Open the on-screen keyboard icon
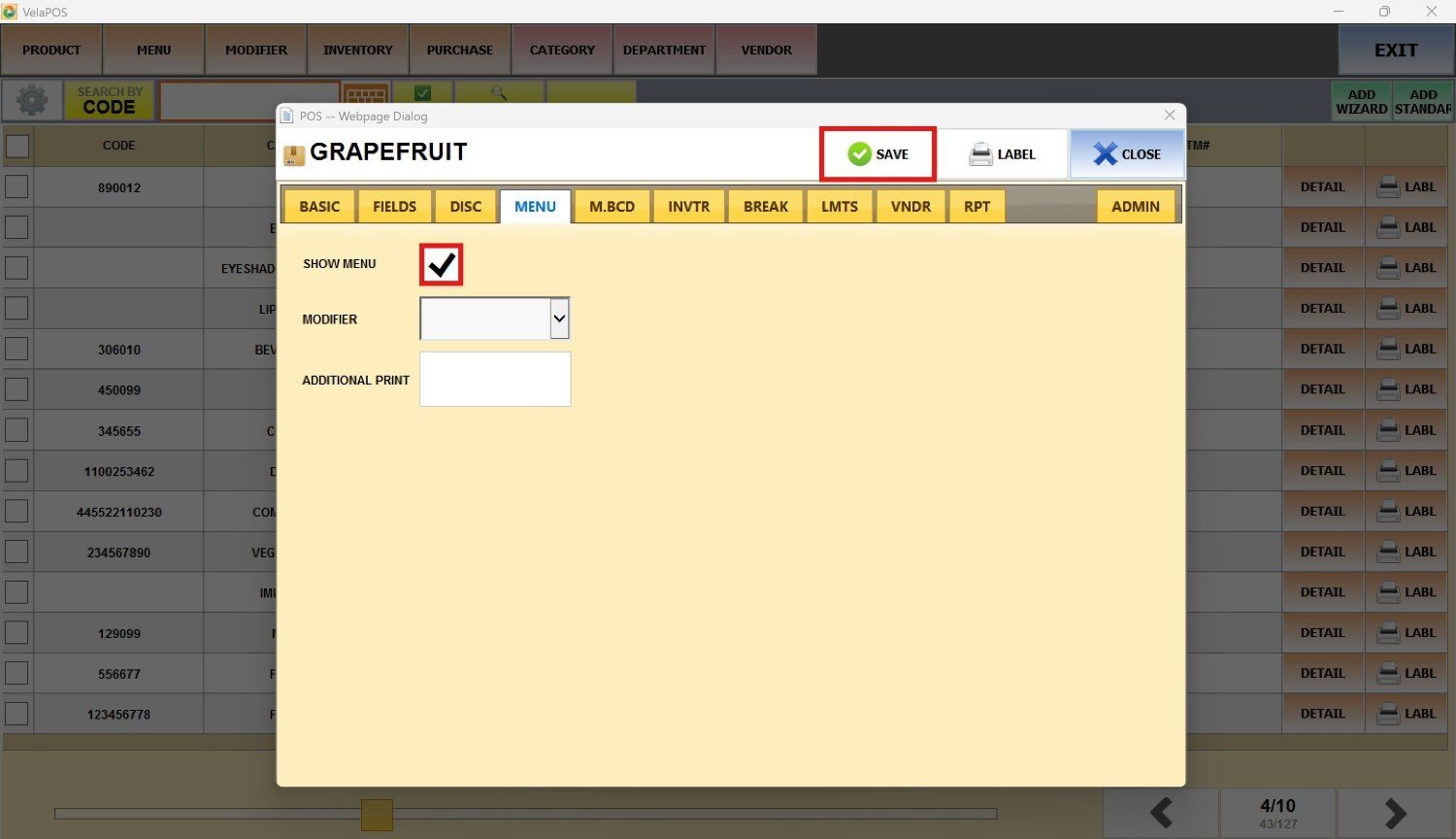This screenshot has height=839, width=1456. click(x=367, y=94)
